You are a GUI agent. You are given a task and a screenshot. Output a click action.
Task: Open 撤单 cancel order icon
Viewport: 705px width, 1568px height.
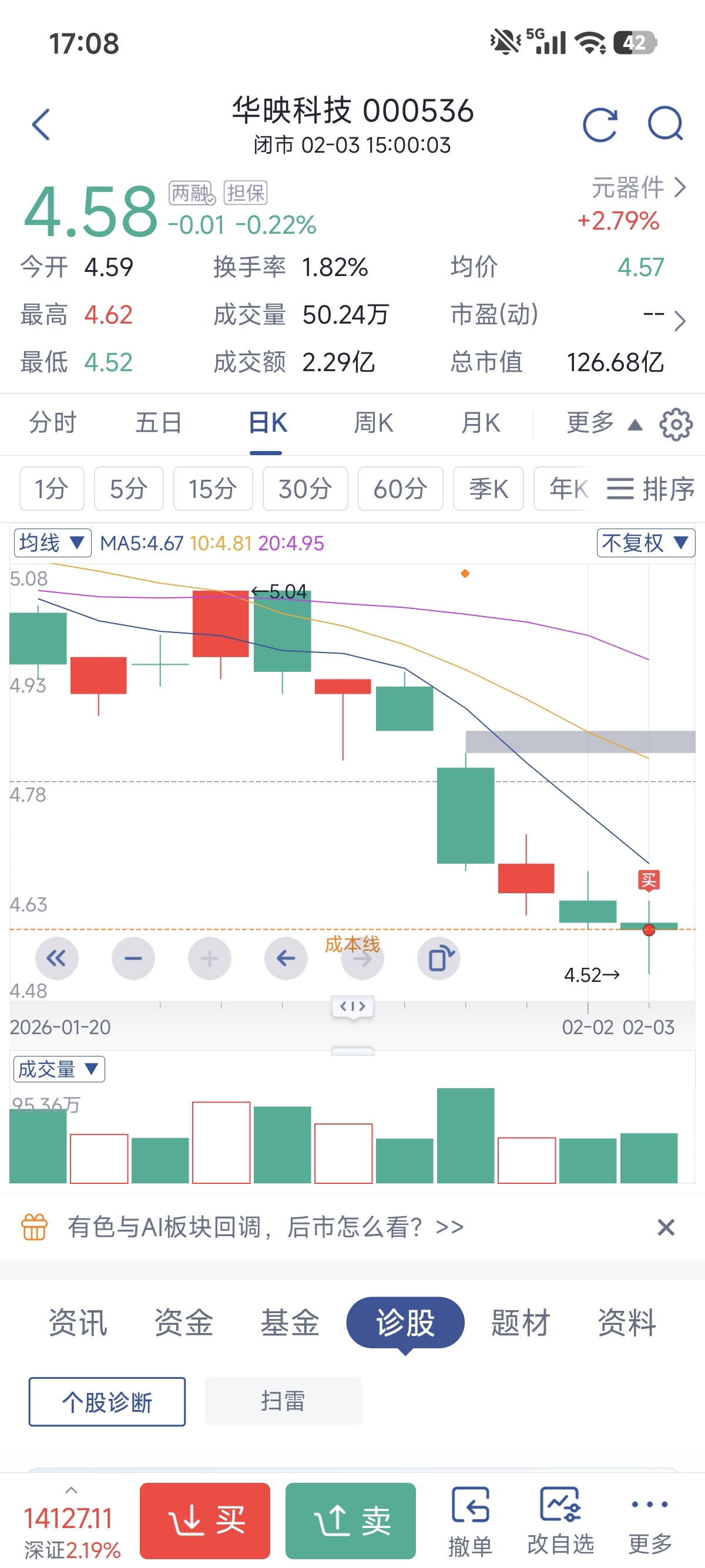(471, 1520)
